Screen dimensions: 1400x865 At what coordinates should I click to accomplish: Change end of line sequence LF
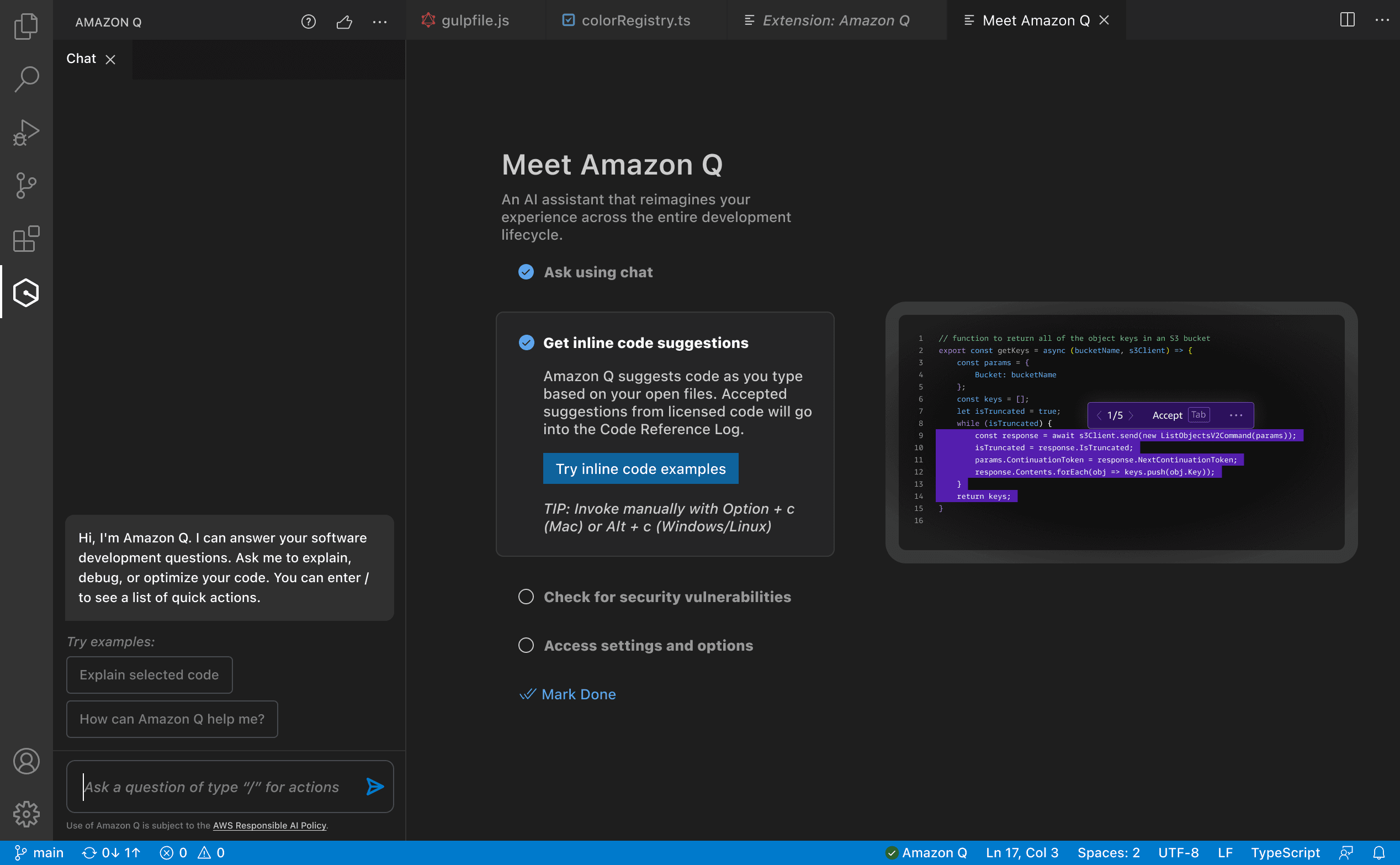[1224, 853]
